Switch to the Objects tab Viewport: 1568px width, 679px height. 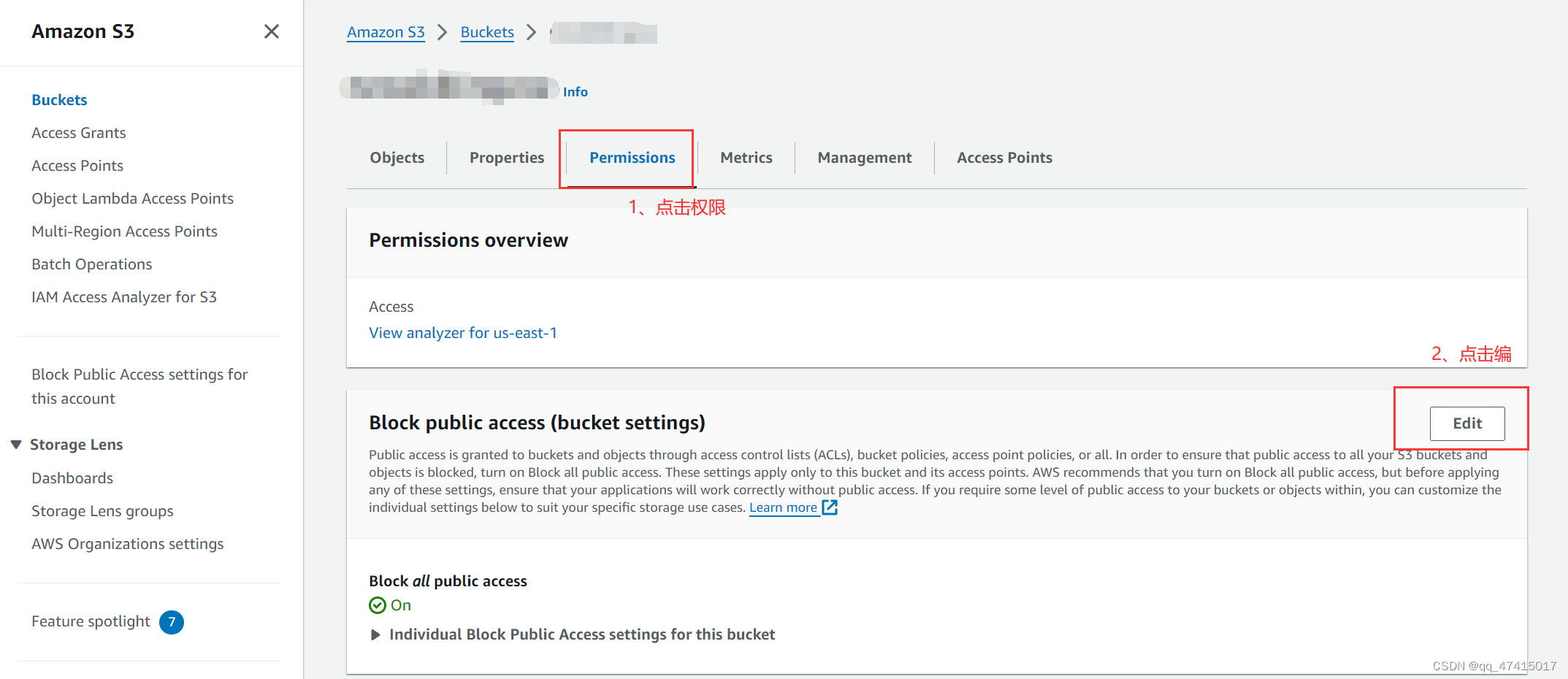[x=397, y=158]
